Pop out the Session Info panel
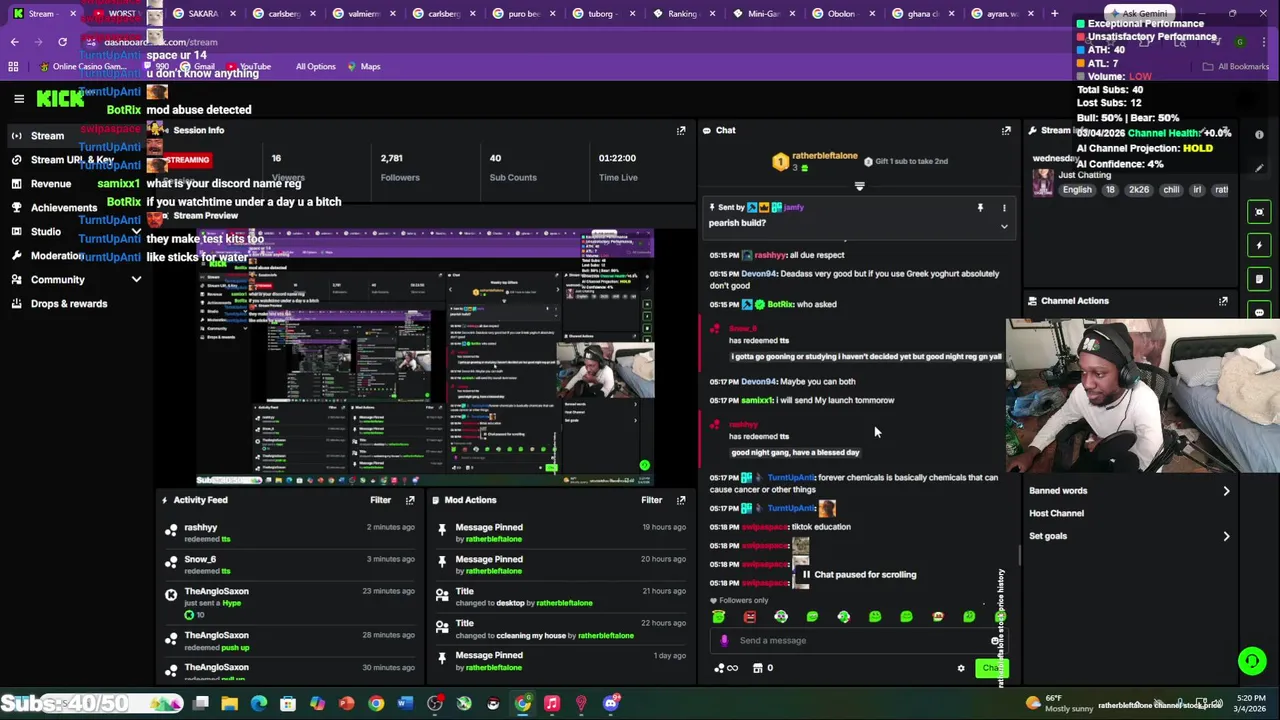Screen dimensions: 1280x720 681,131
